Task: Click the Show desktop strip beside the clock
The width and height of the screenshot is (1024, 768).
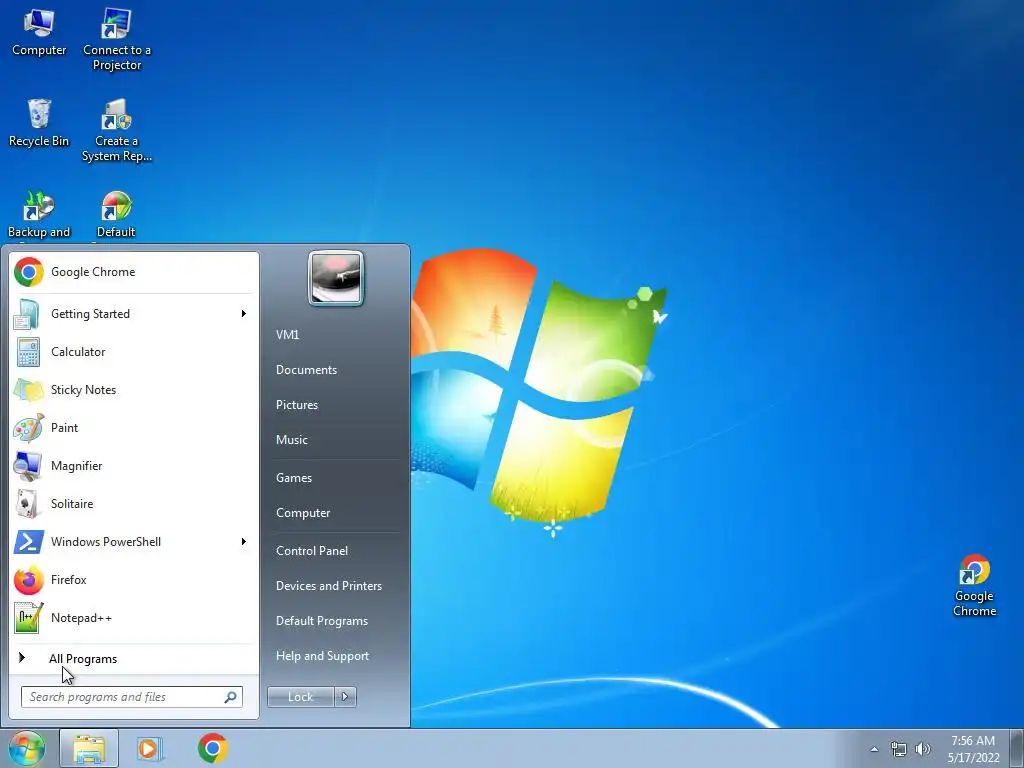Action: (x=1016, y=748)
